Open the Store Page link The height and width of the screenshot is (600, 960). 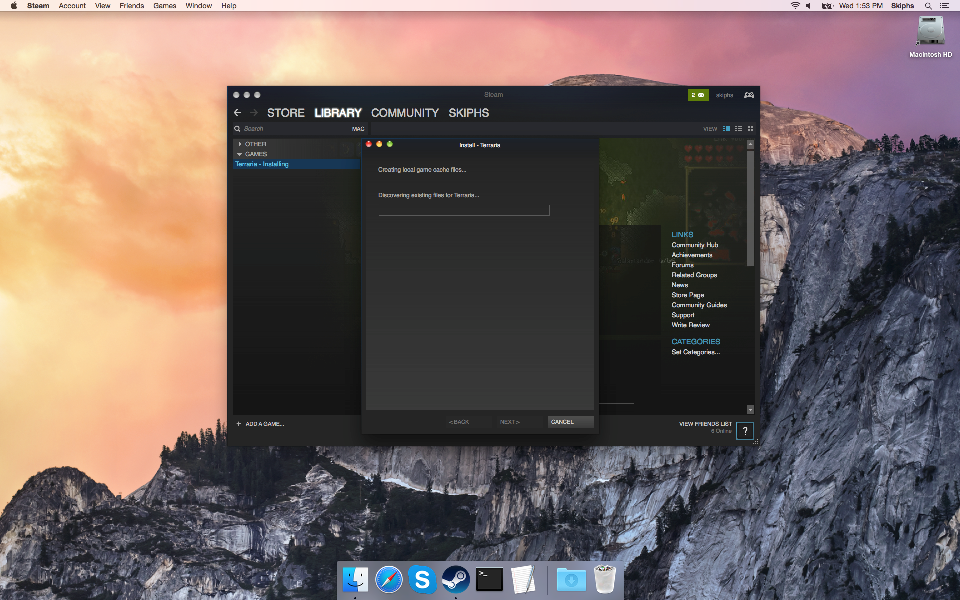tap(688, 294)
